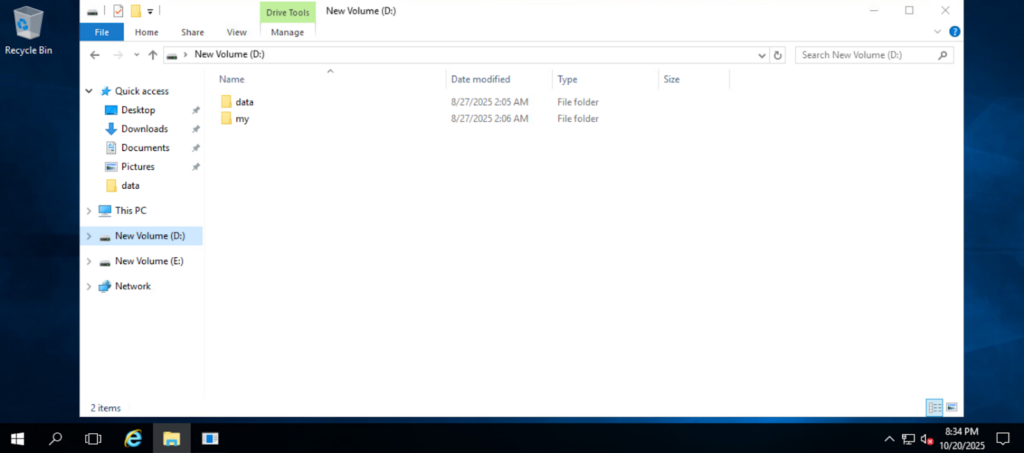Expand the Network tree node
The height and width of the screenshot is (453, 1024).
[89, 287]
